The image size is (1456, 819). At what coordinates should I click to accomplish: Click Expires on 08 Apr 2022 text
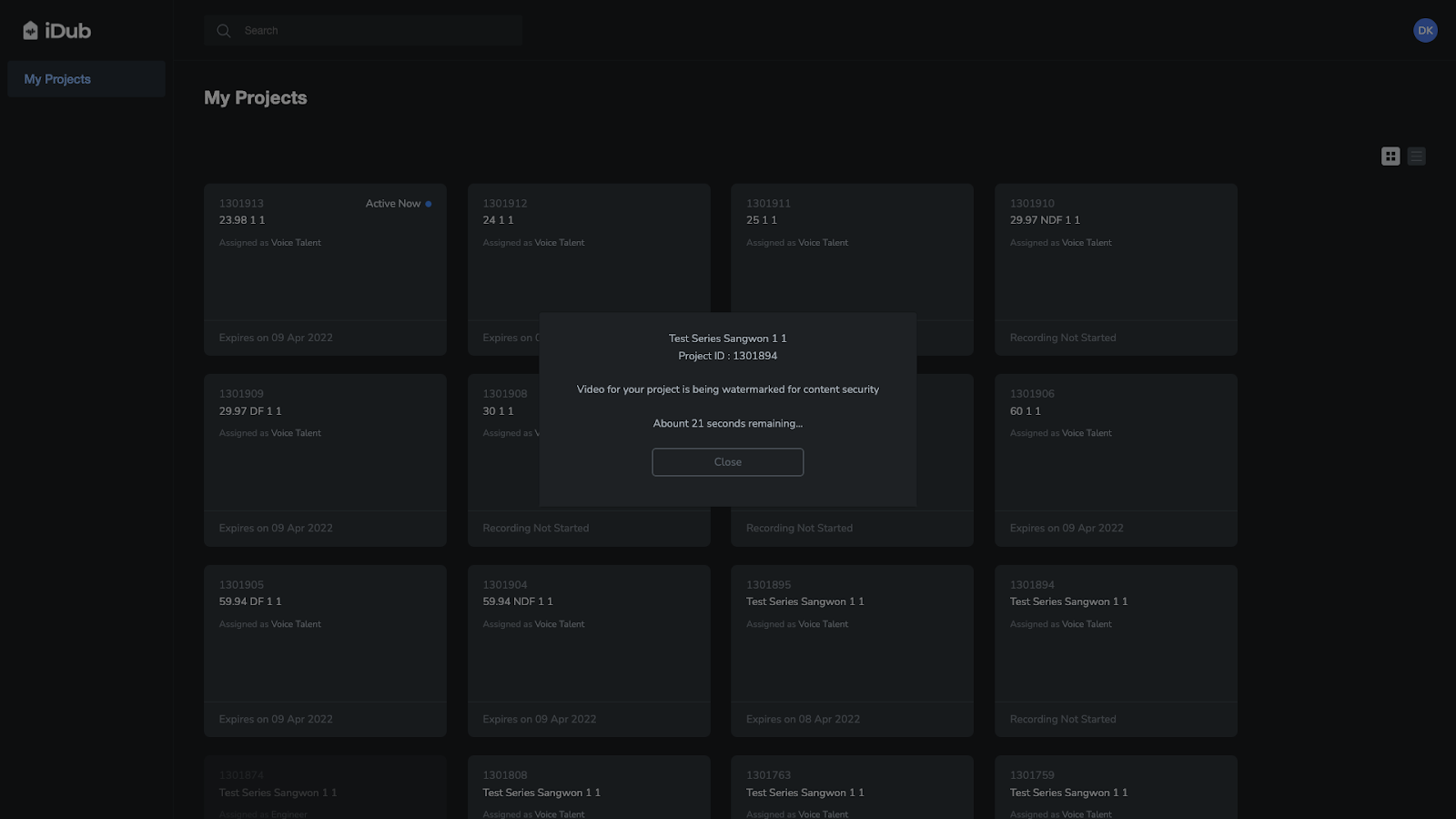click(x=803, y=719)
